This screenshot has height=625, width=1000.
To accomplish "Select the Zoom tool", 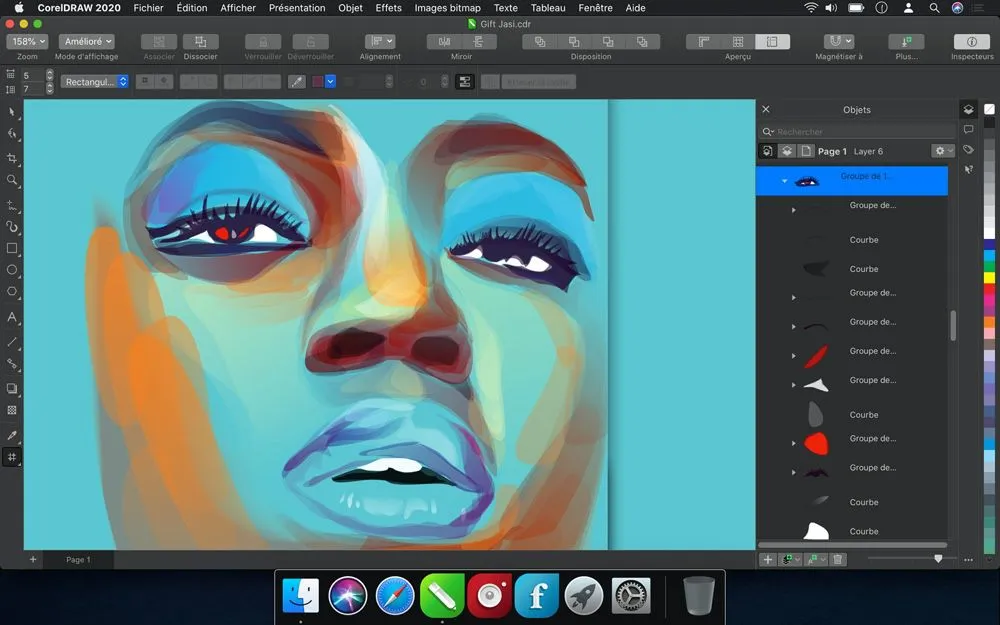I will point(12,180).
